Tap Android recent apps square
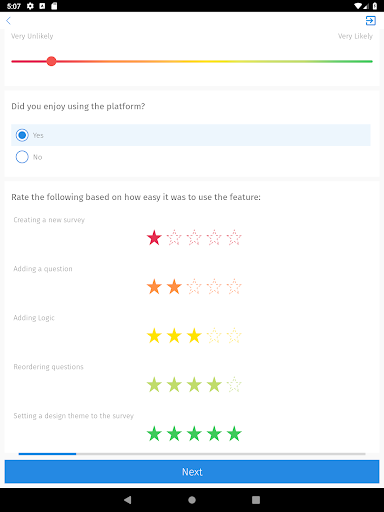The image size is (384, 512). point(256,500)
